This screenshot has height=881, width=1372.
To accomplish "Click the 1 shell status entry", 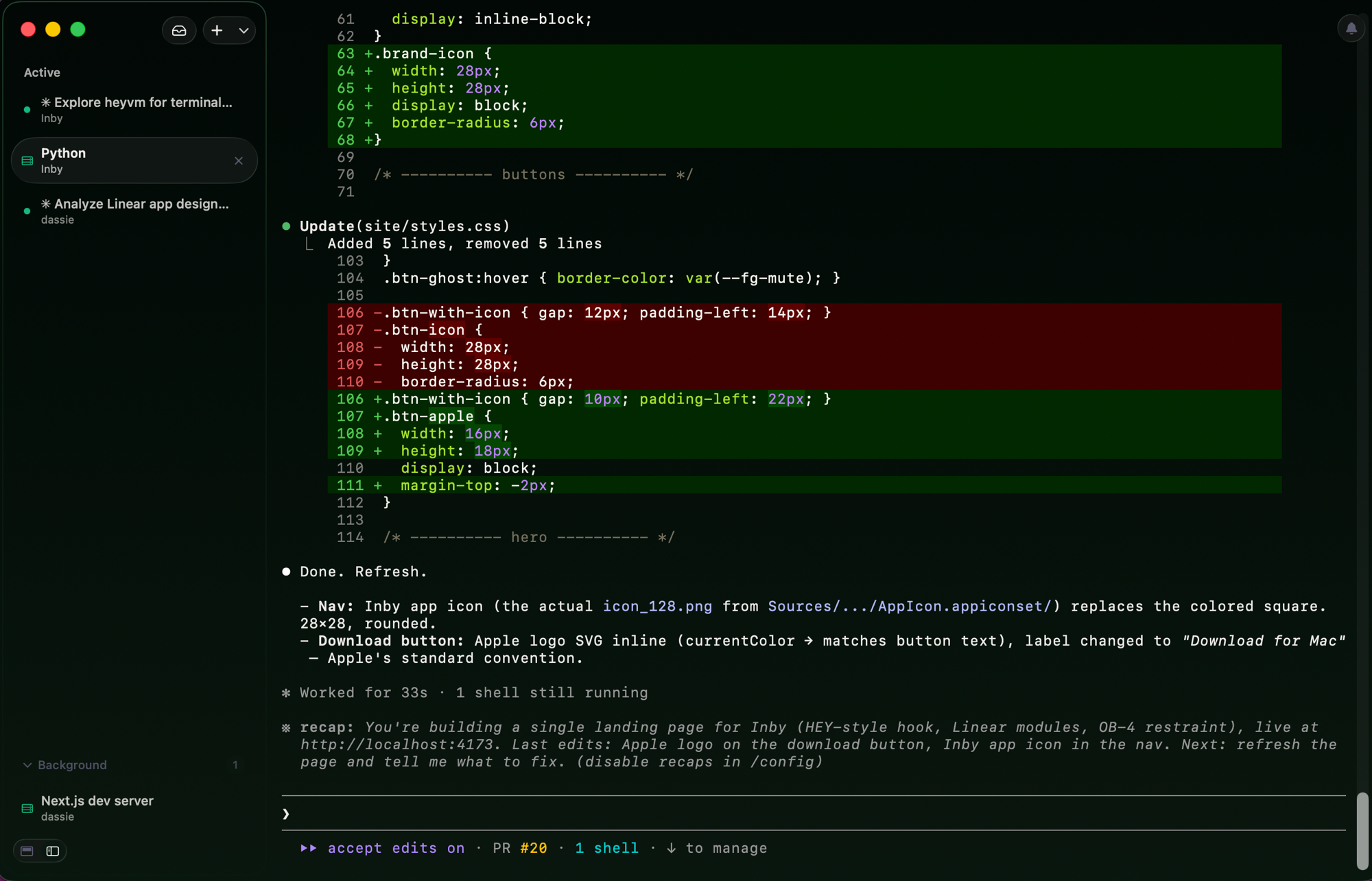I will coord(606,848).
